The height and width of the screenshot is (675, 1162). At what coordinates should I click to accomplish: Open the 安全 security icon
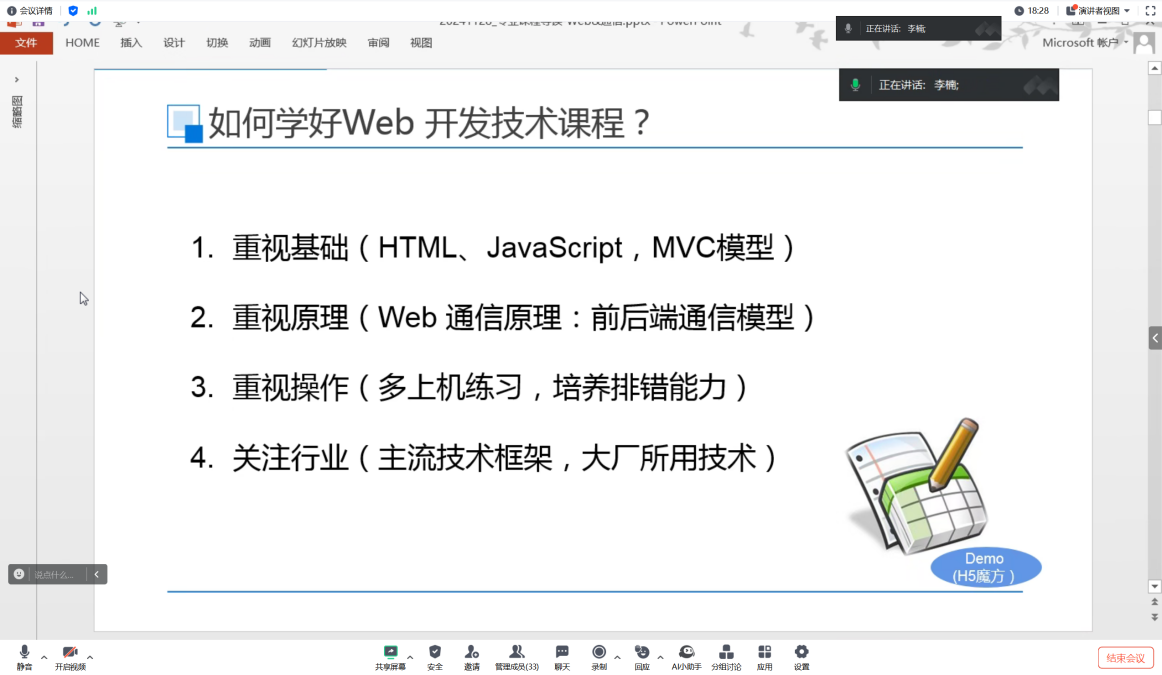pyautogui.click(x=435, y=654)
